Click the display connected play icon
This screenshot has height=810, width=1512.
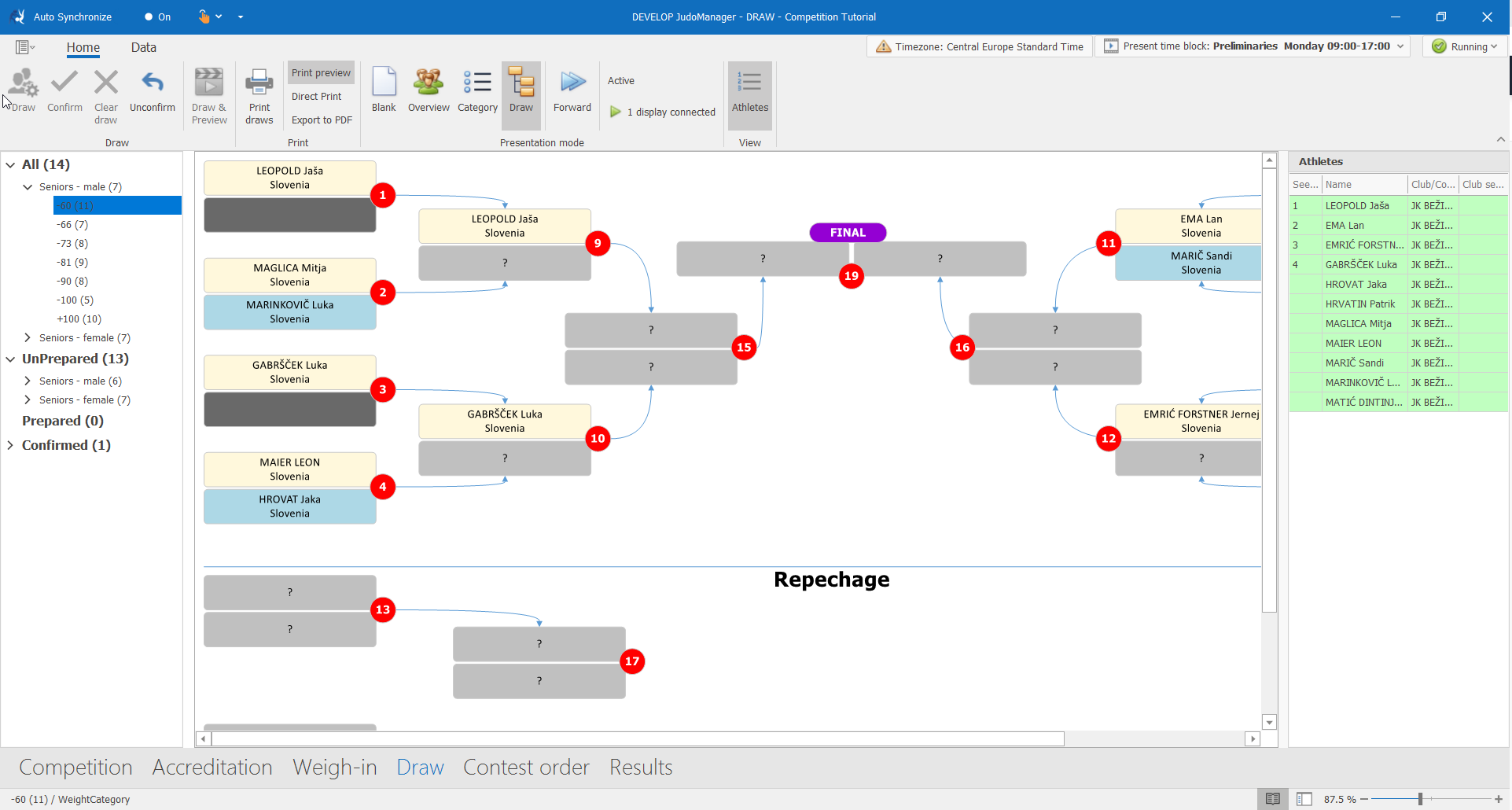pyautogui.click(x=616, y=112)
